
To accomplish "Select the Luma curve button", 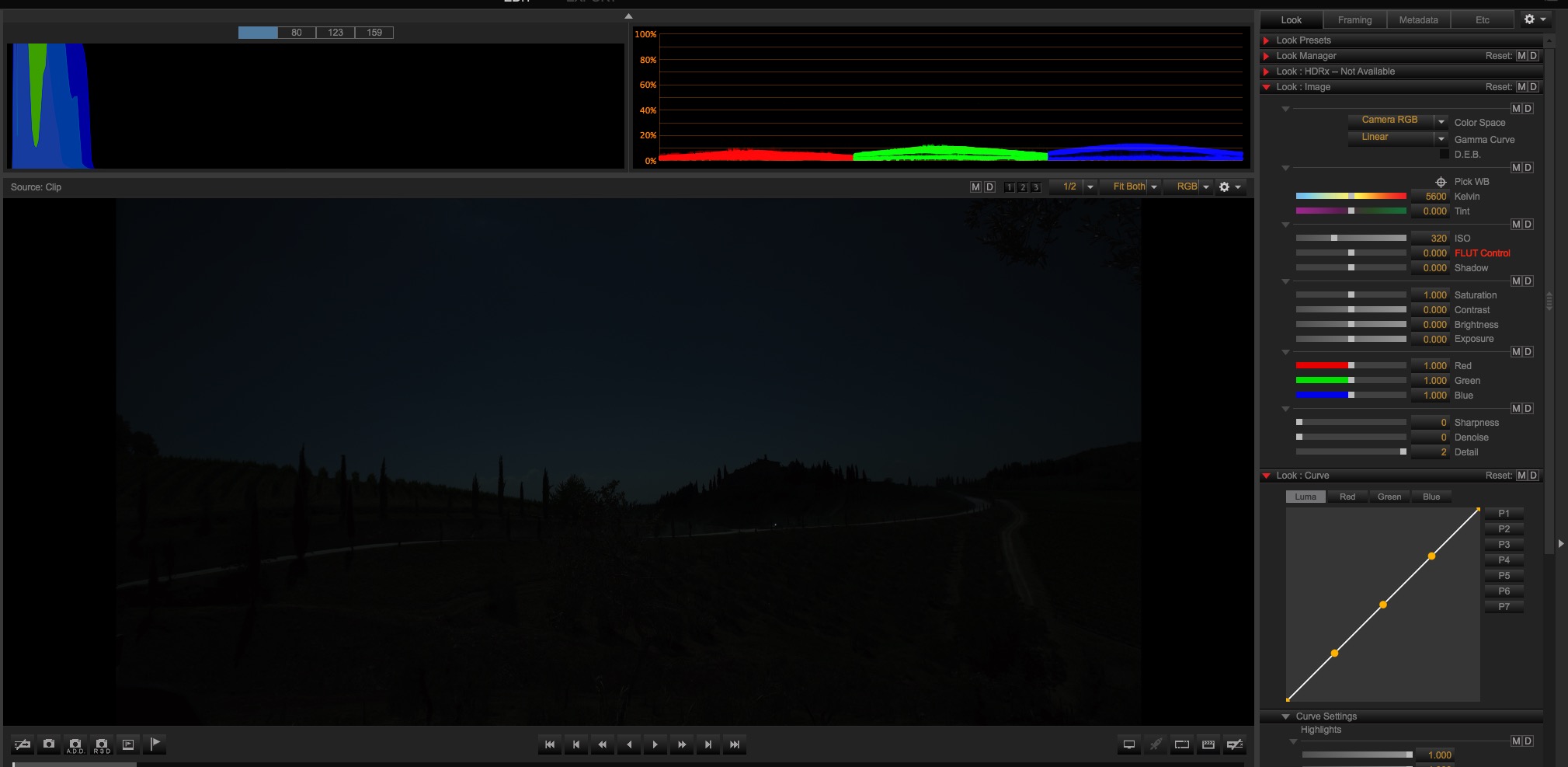I will coord(1306,497).
